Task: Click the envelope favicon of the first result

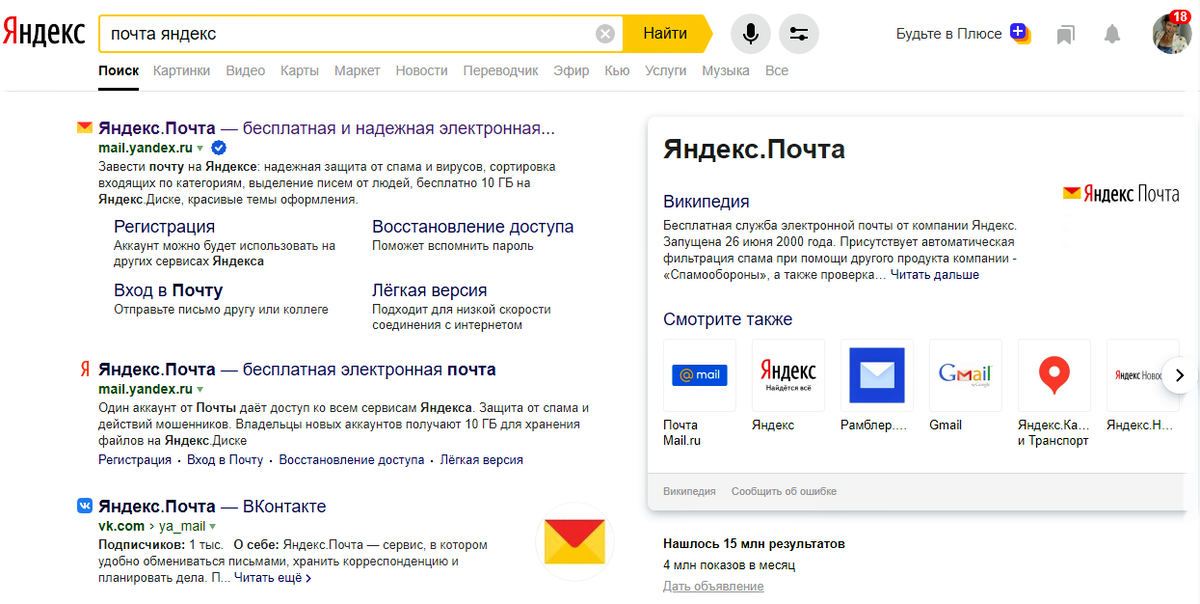Action: point(84,128)
